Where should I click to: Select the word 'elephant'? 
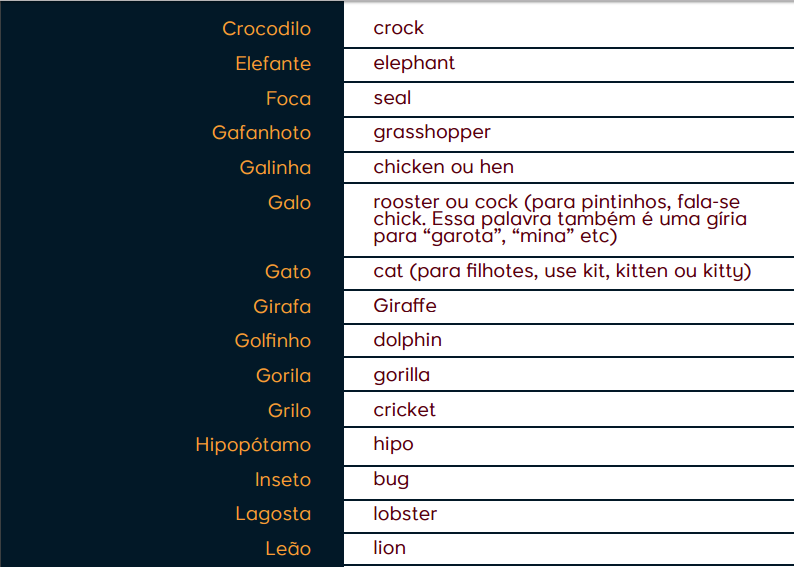tap(414, 63)
